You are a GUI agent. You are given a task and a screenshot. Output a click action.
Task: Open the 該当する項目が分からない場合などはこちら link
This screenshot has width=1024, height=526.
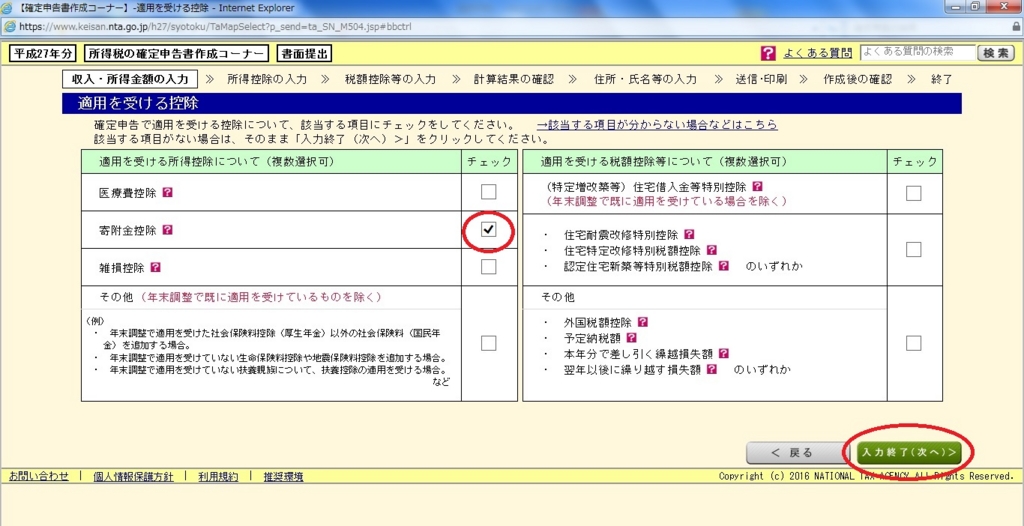tap(657, 125)
